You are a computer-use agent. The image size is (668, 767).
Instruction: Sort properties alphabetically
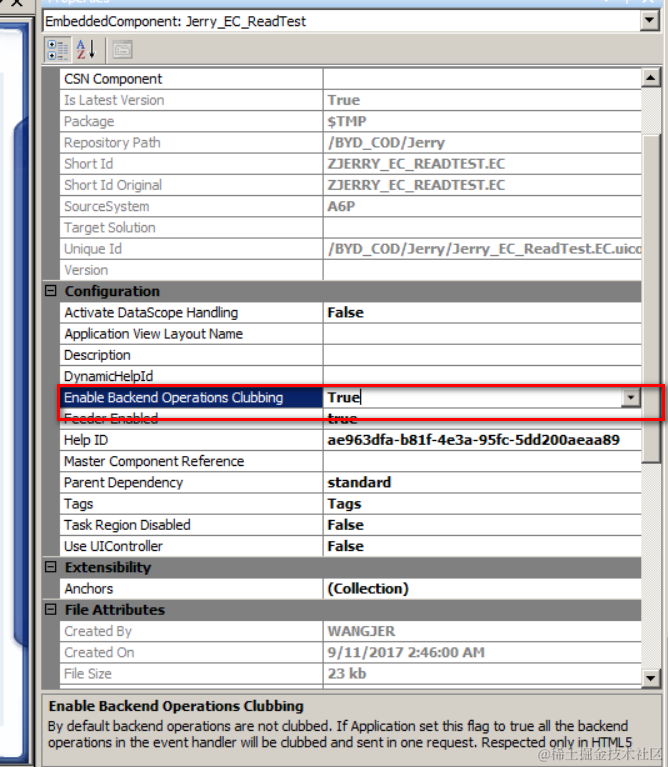85,50
